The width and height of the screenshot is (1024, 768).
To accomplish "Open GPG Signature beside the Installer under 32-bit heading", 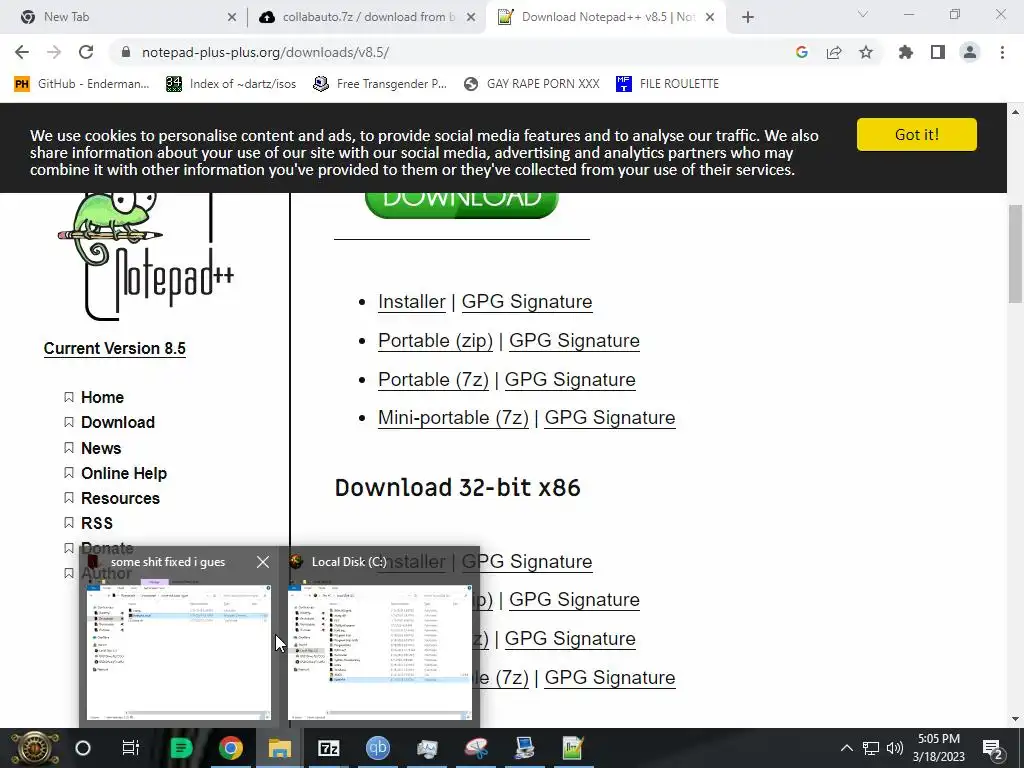I will click(527, 562).
